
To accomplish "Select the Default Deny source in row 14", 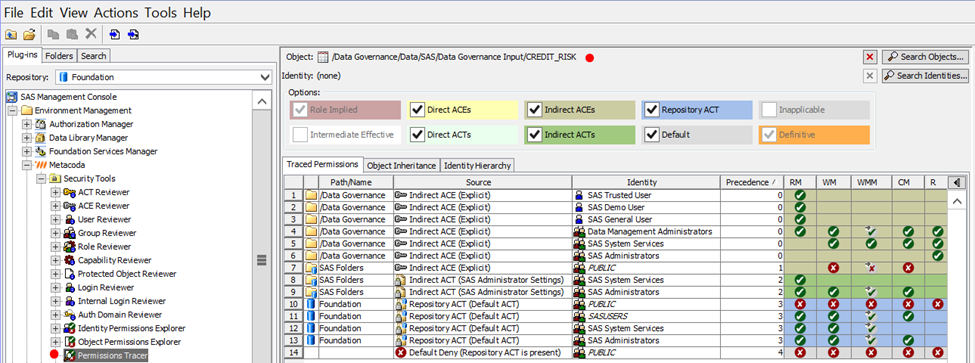I will pos(483,353).
